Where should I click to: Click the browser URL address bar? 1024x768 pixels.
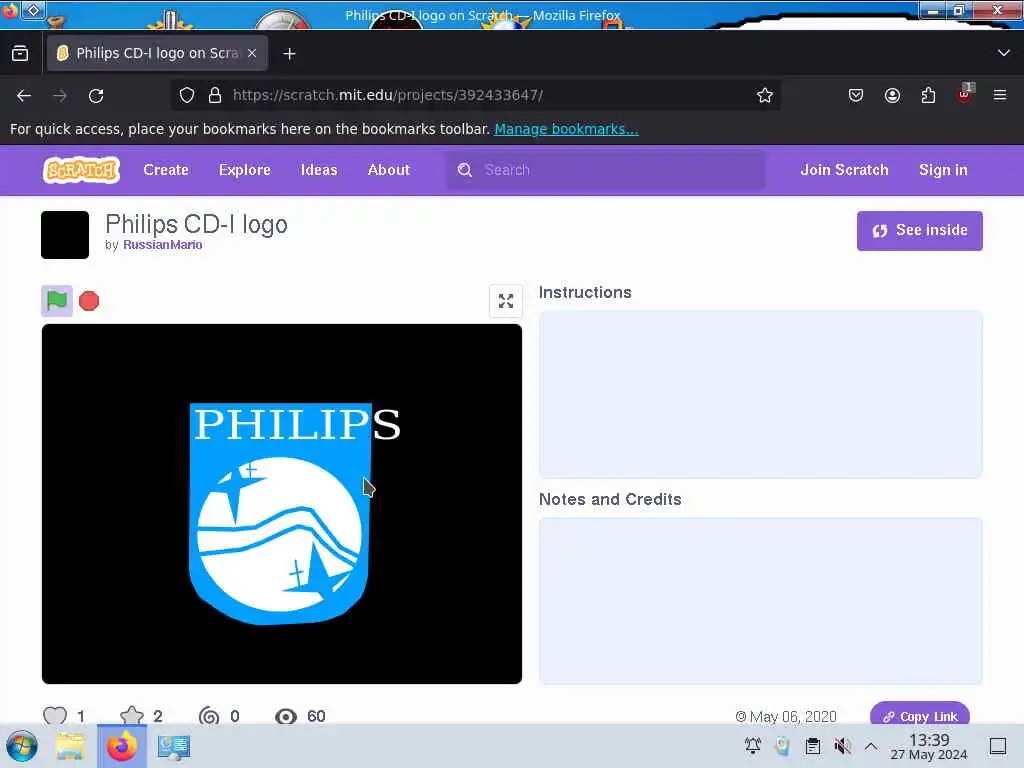coord(477,95)
